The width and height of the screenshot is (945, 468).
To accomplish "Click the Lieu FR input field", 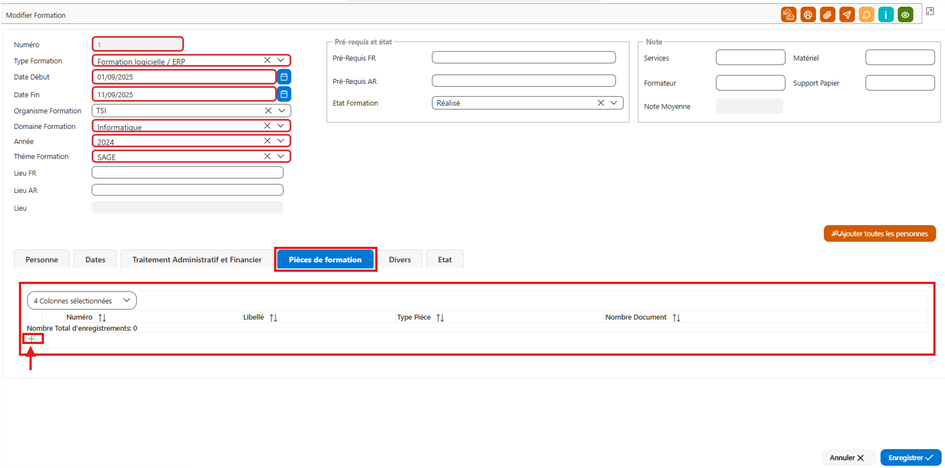I will (187, 173).
